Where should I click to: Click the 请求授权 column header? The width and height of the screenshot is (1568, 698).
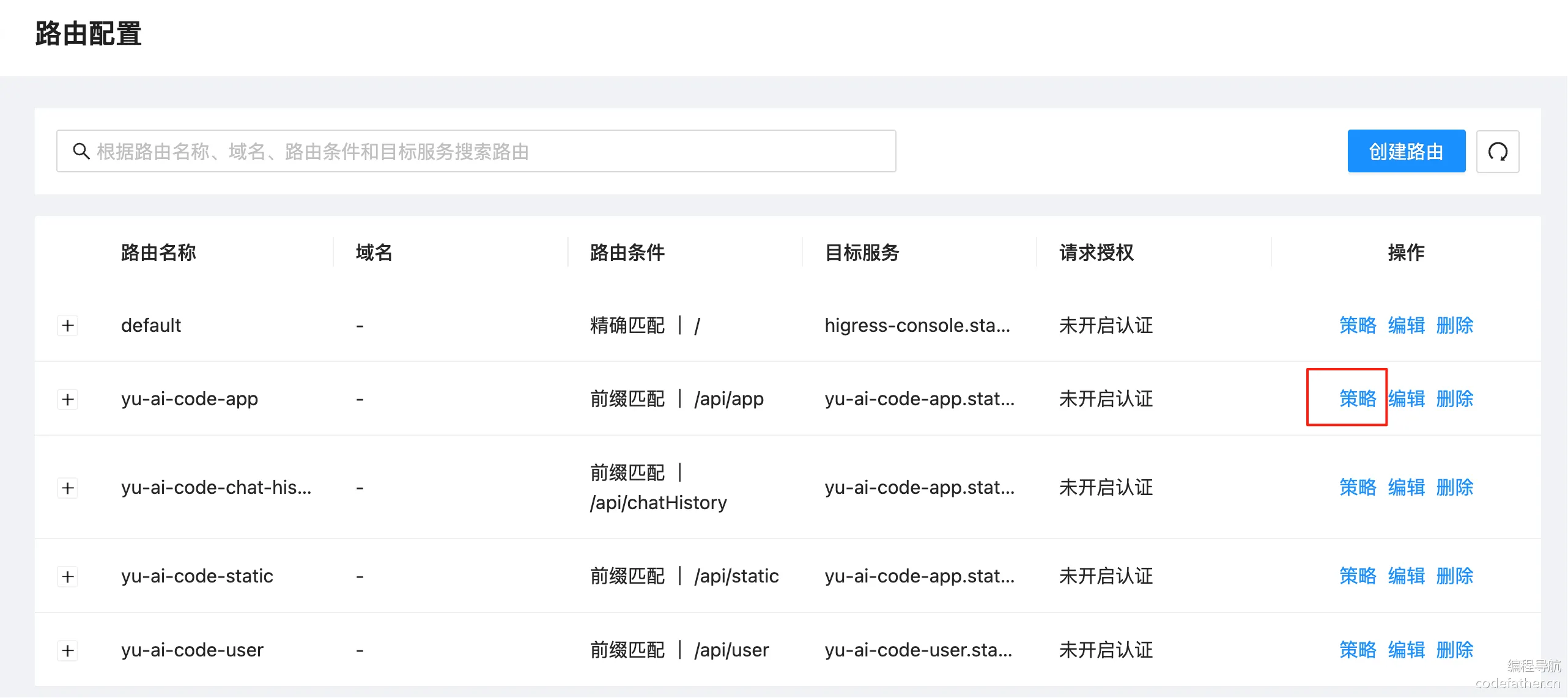pyautogui.click(x=1096, y=252)
